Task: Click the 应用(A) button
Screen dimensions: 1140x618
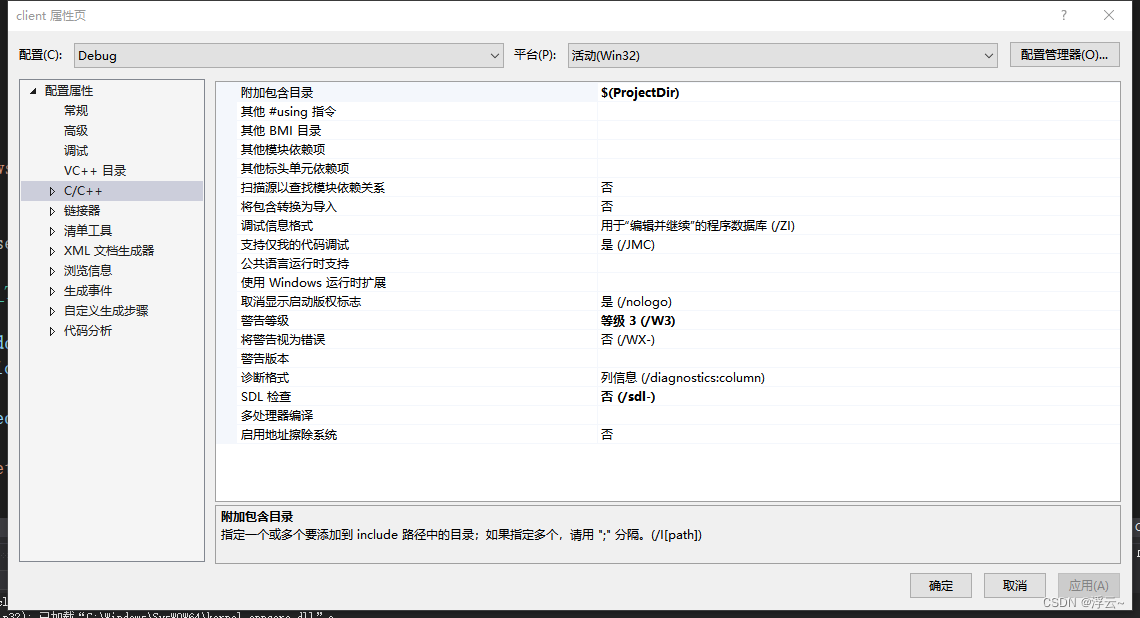Action: (x=1088, y=585)
